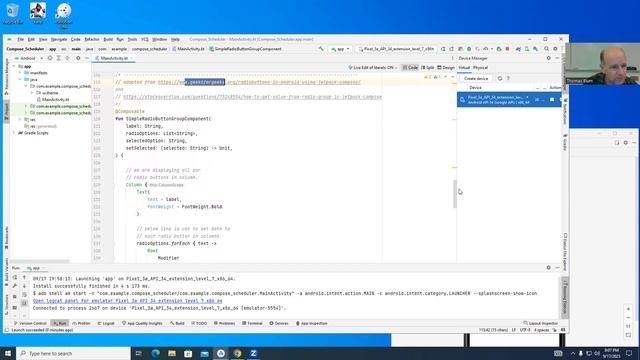
Task: Open the app run configuration dropdown
Action: (x=340, y=49)
